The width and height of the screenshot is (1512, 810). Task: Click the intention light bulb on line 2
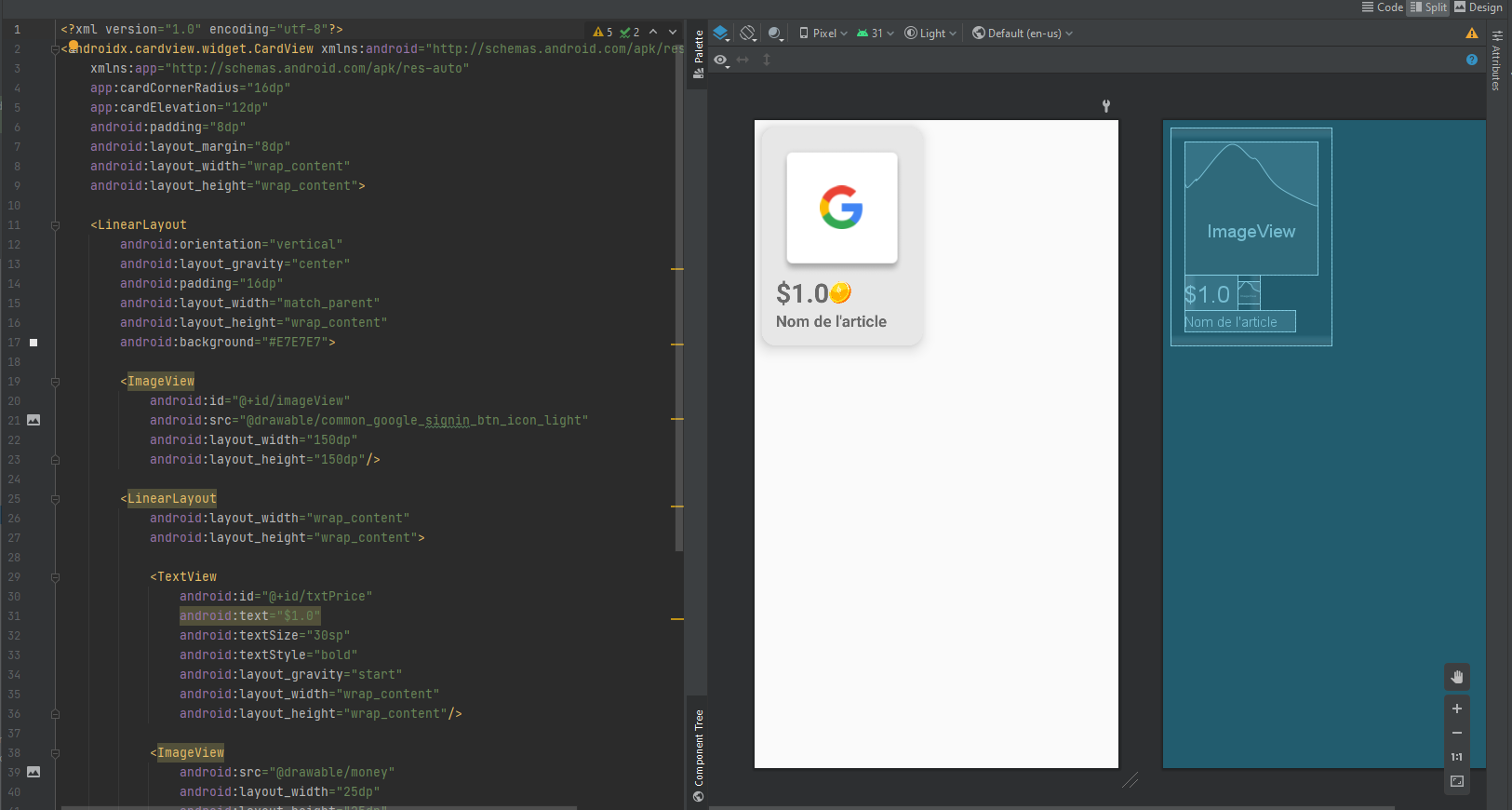pyautogui.click(x=74, y=45)
